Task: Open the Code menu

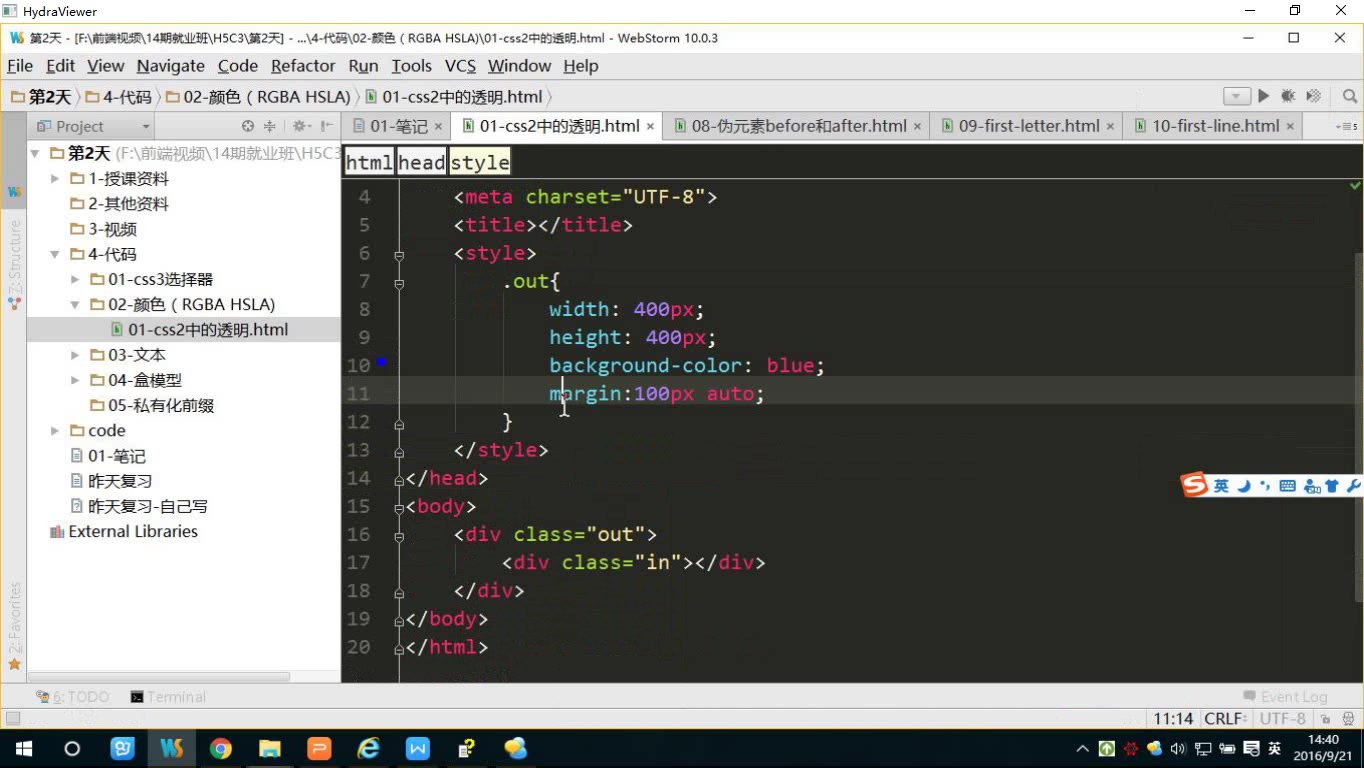Action: [238, 66]
